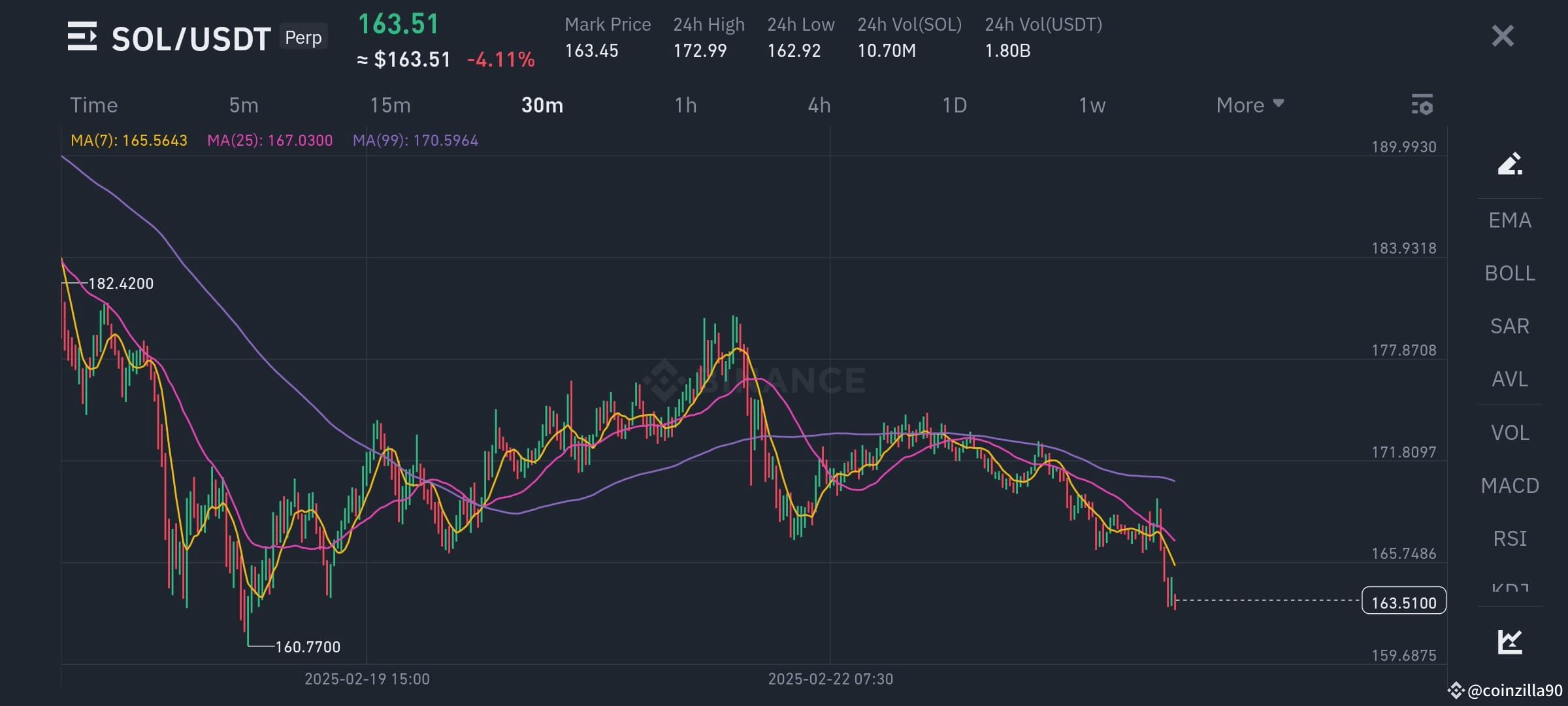Toggle the VOL indicator
Screen dimensions: 1568x706
pos(1510,433)
